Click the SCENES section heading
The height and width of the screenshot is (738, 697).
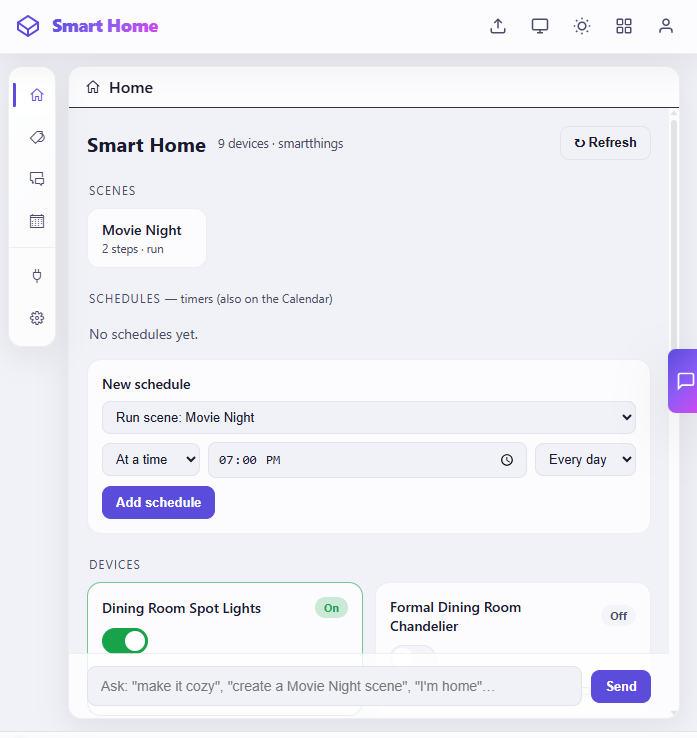tap(112, 191)
